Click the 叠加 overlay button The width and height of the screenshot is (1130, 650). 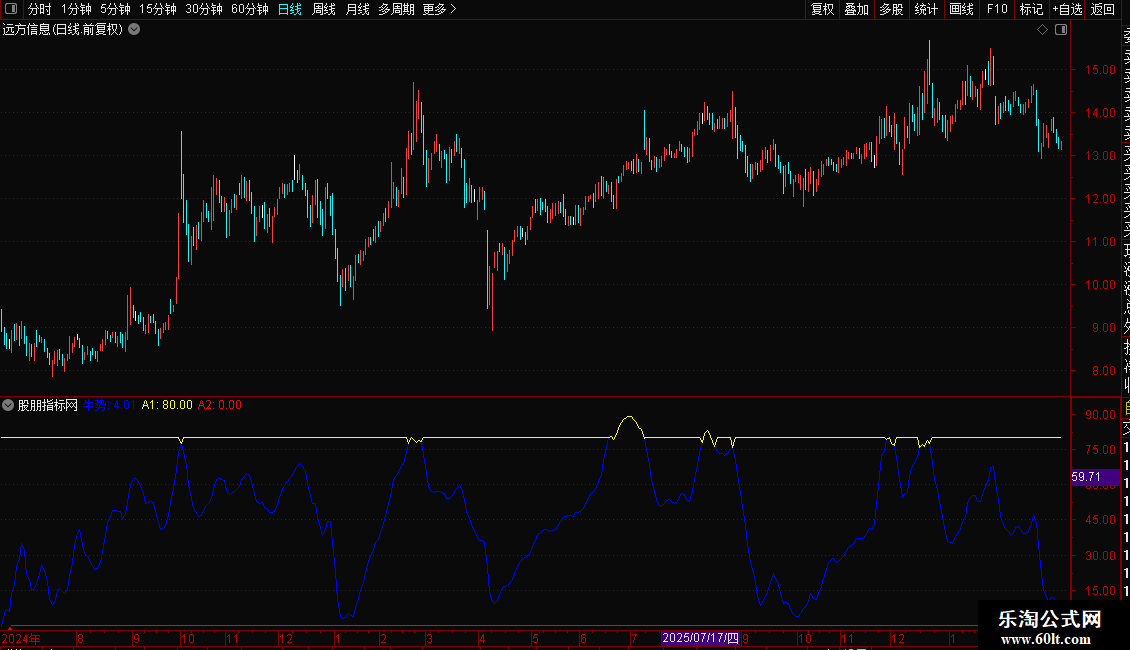[x=857, y=9]
